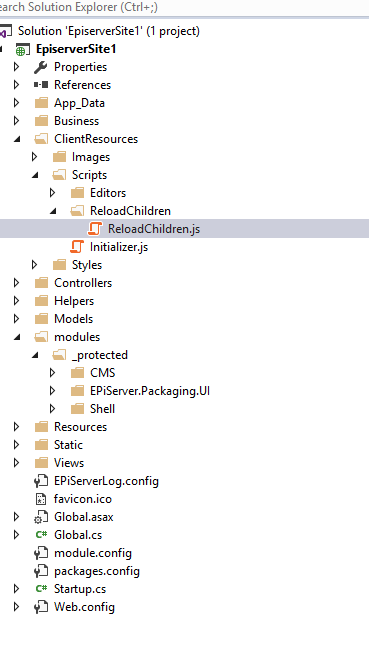Collapse the Scripts folder arrow
The height and width of the screenshot is (672, 369).
click(35, 175)
